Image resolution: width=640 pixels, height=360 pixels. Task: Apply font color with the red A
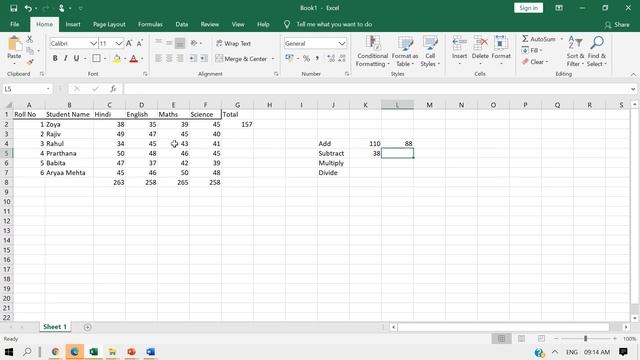(x=133, y=59)
